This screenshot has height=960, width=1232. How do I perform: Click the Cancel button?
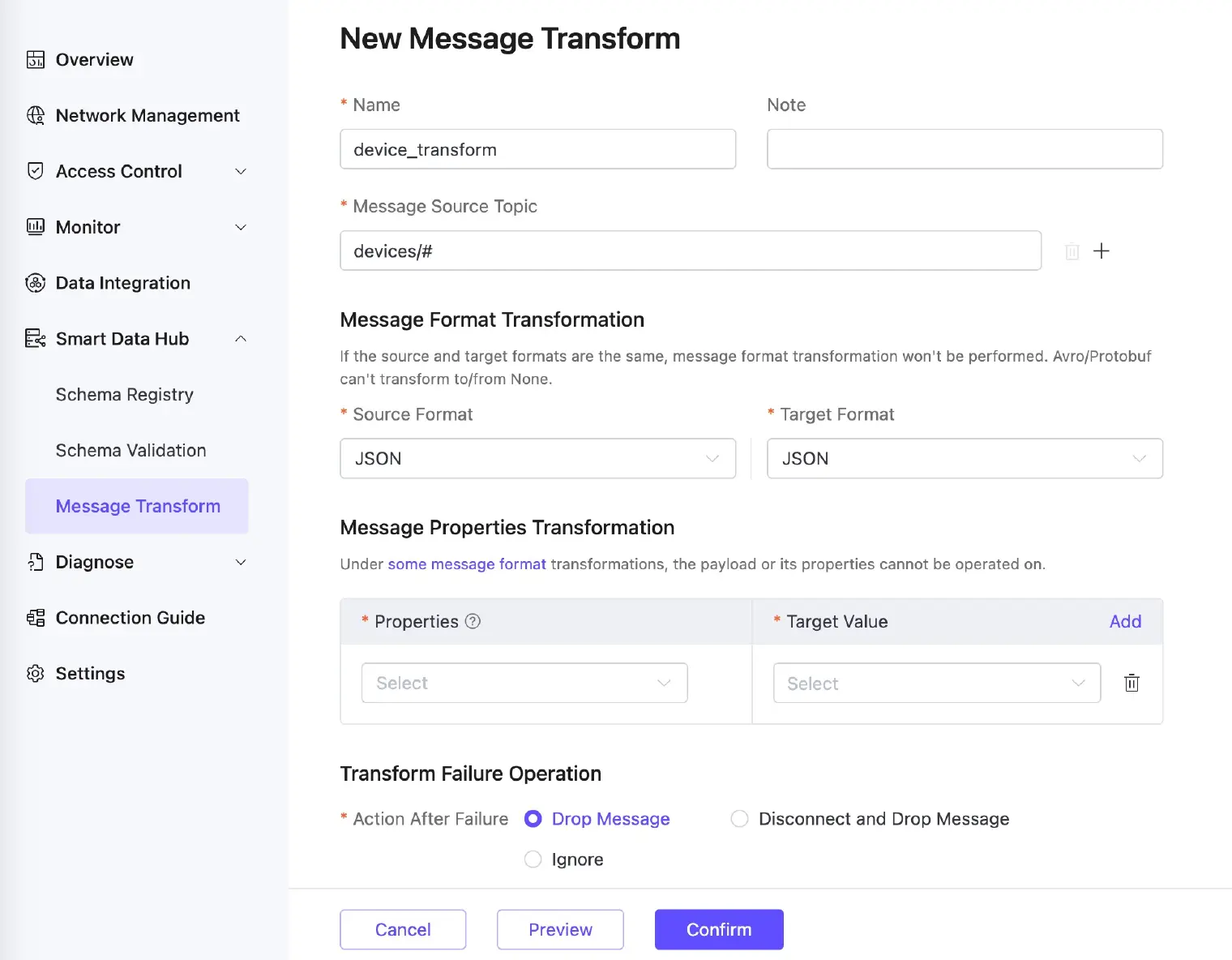pyautogui.click(x=403, y=929)
